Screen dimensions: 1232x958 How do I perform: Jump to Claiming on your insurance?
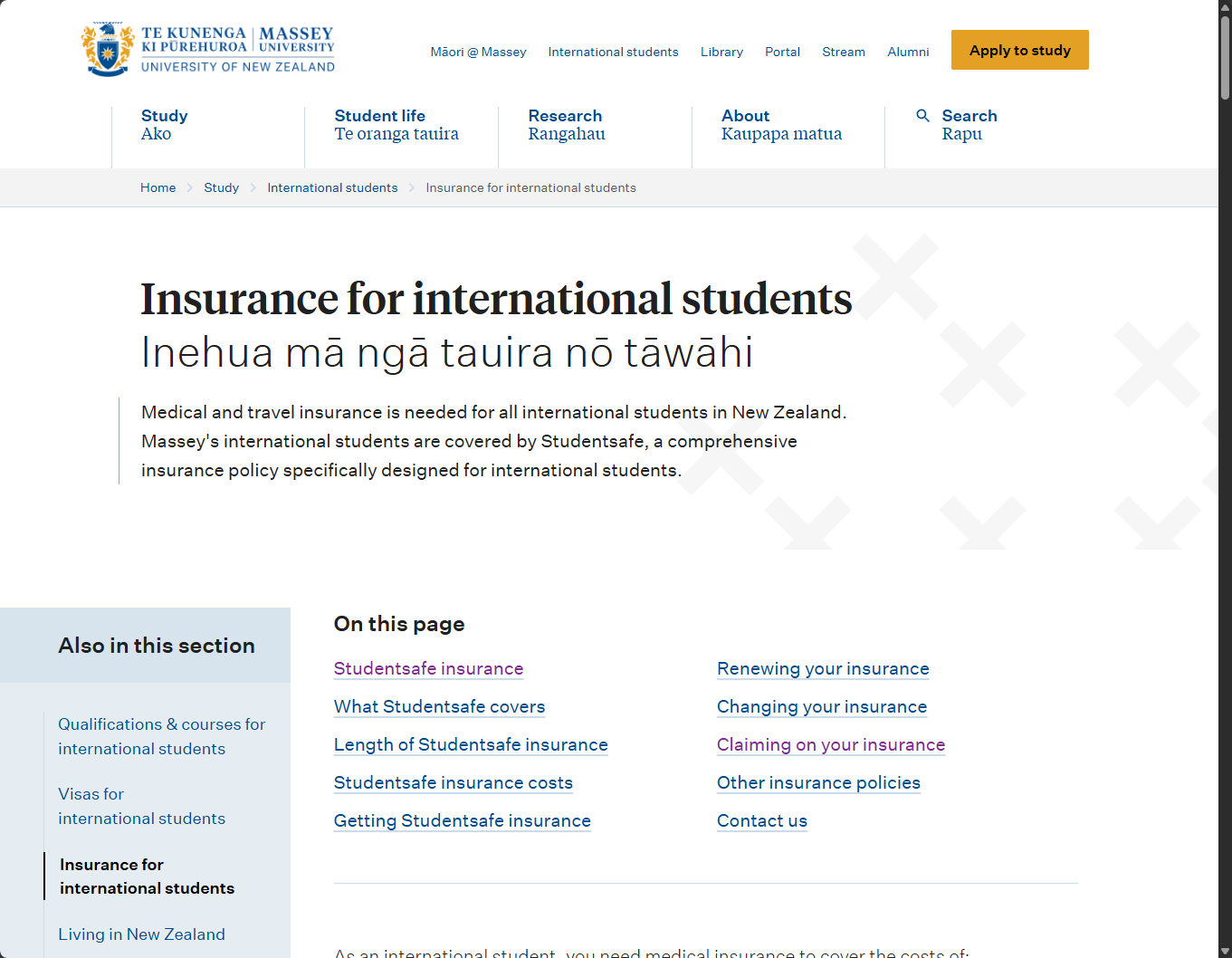point(831,744)
